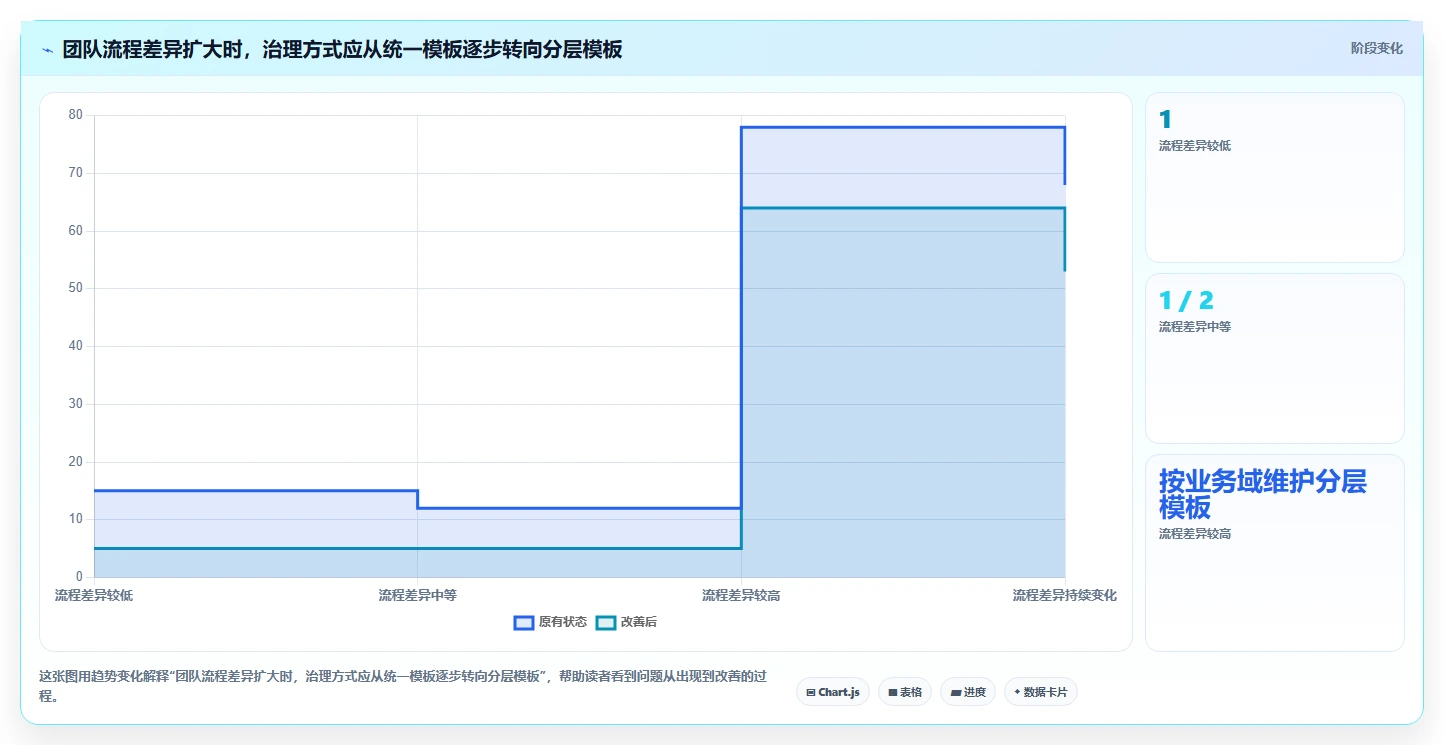
Task: Click the 流程差异中等 x-axis label
Action: (417, 595)
